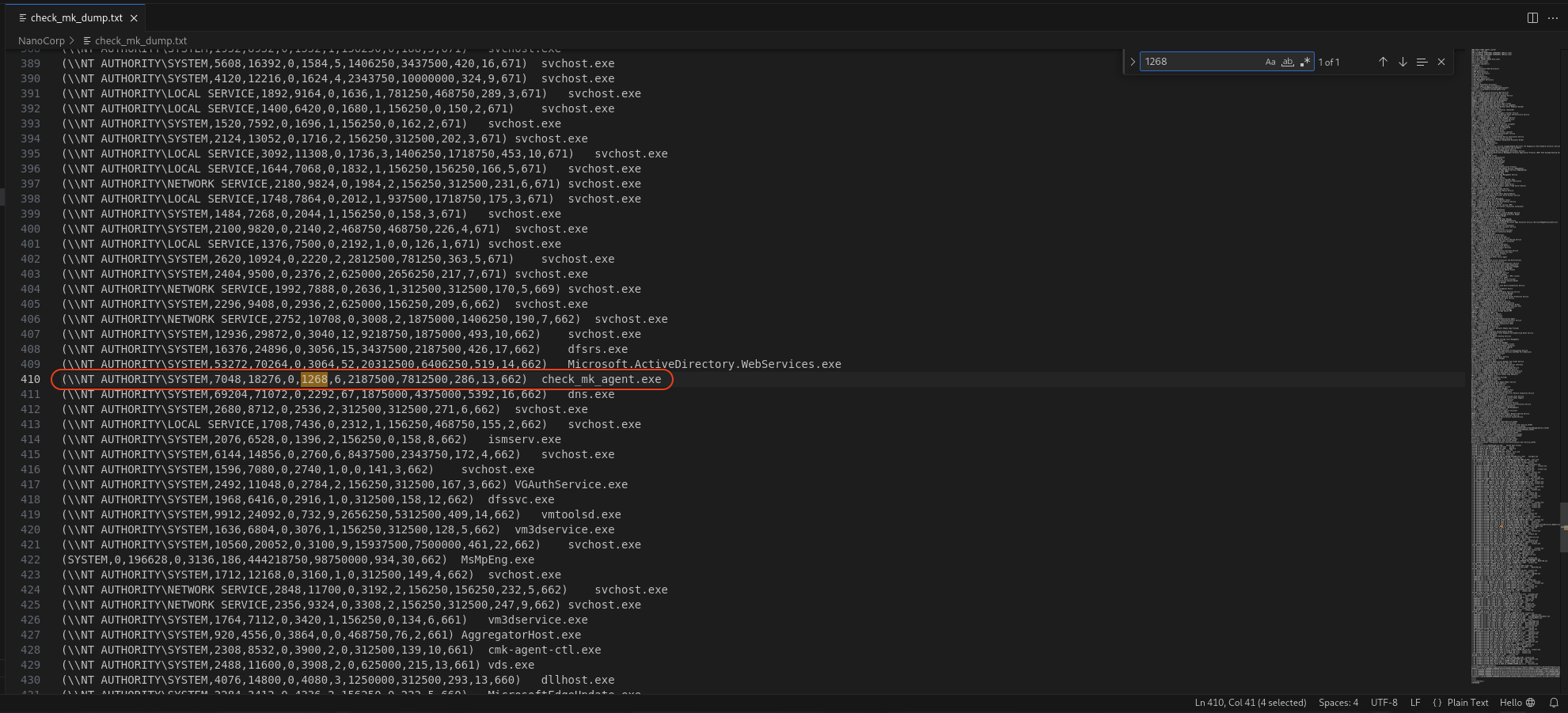Change Plain Text language mode
This screenshot has width=1568, height=713.
pyautogui.click(x=1467, y=703)
